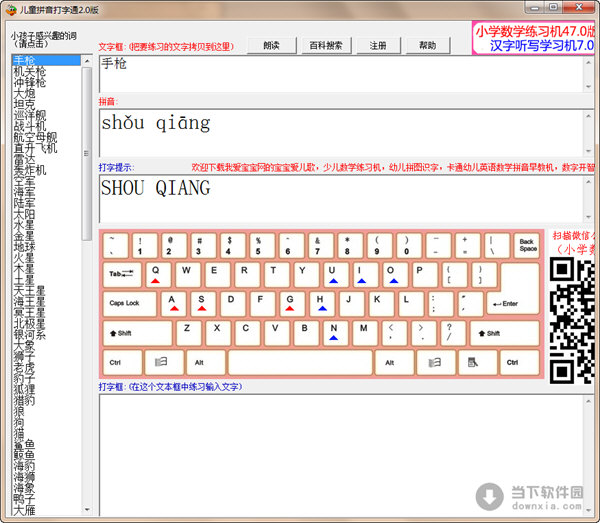Click the WeChat QR code image

pyautogui.click(x=572, y=320)
